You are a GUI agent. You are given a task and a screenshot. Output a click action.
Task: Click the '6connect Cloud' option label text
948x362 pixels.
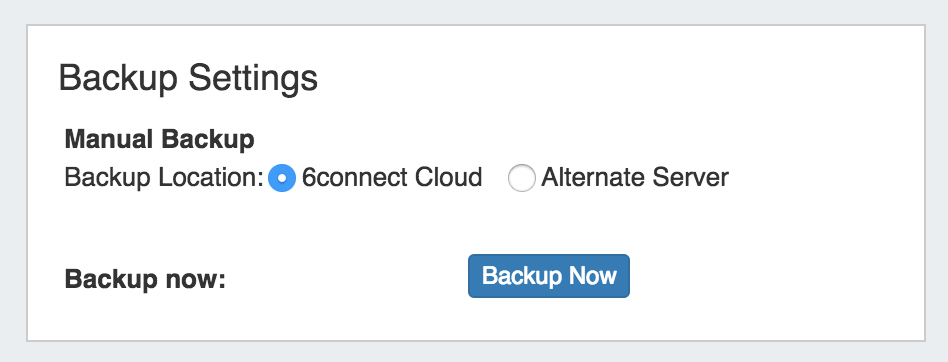point(392,178)
